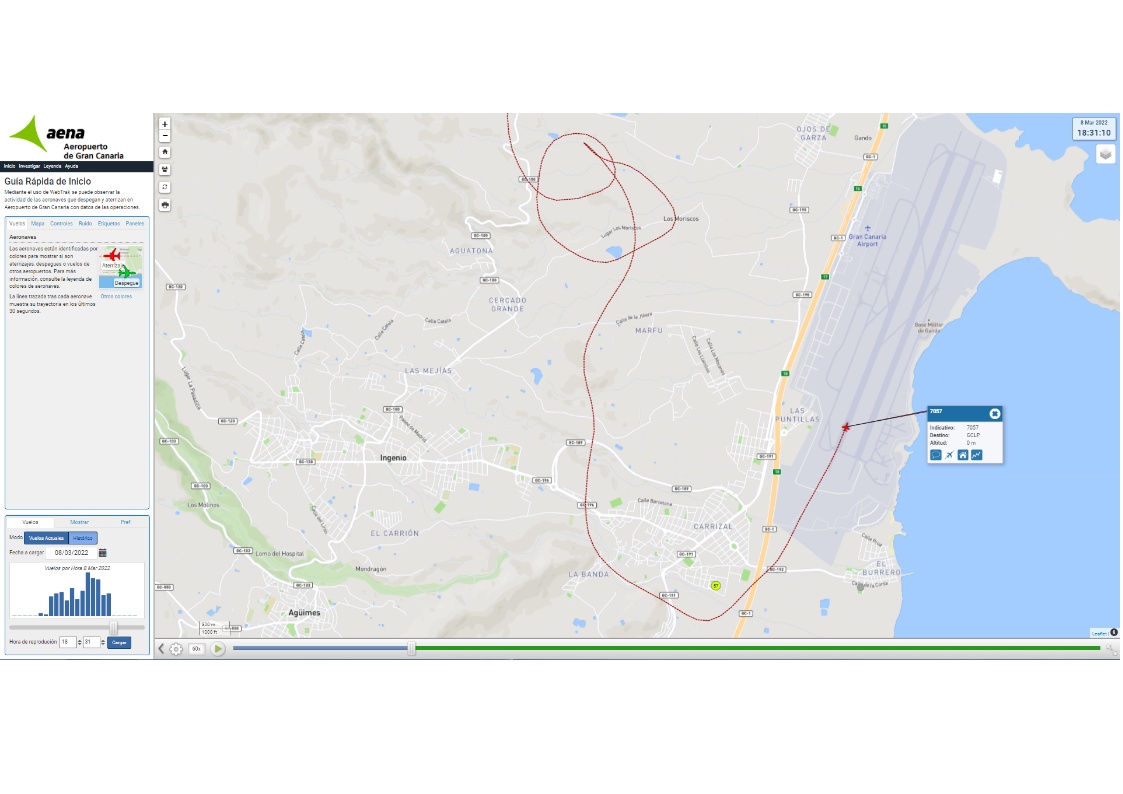Follow the Otros colores link
The image size is (1123, 794).
pos(116,296)
